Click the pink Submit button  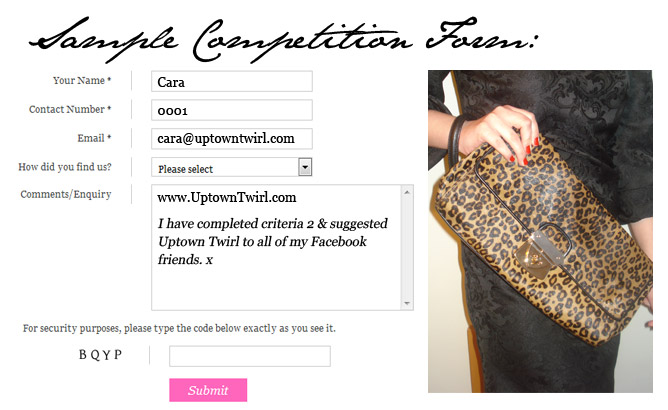point(208,390)
